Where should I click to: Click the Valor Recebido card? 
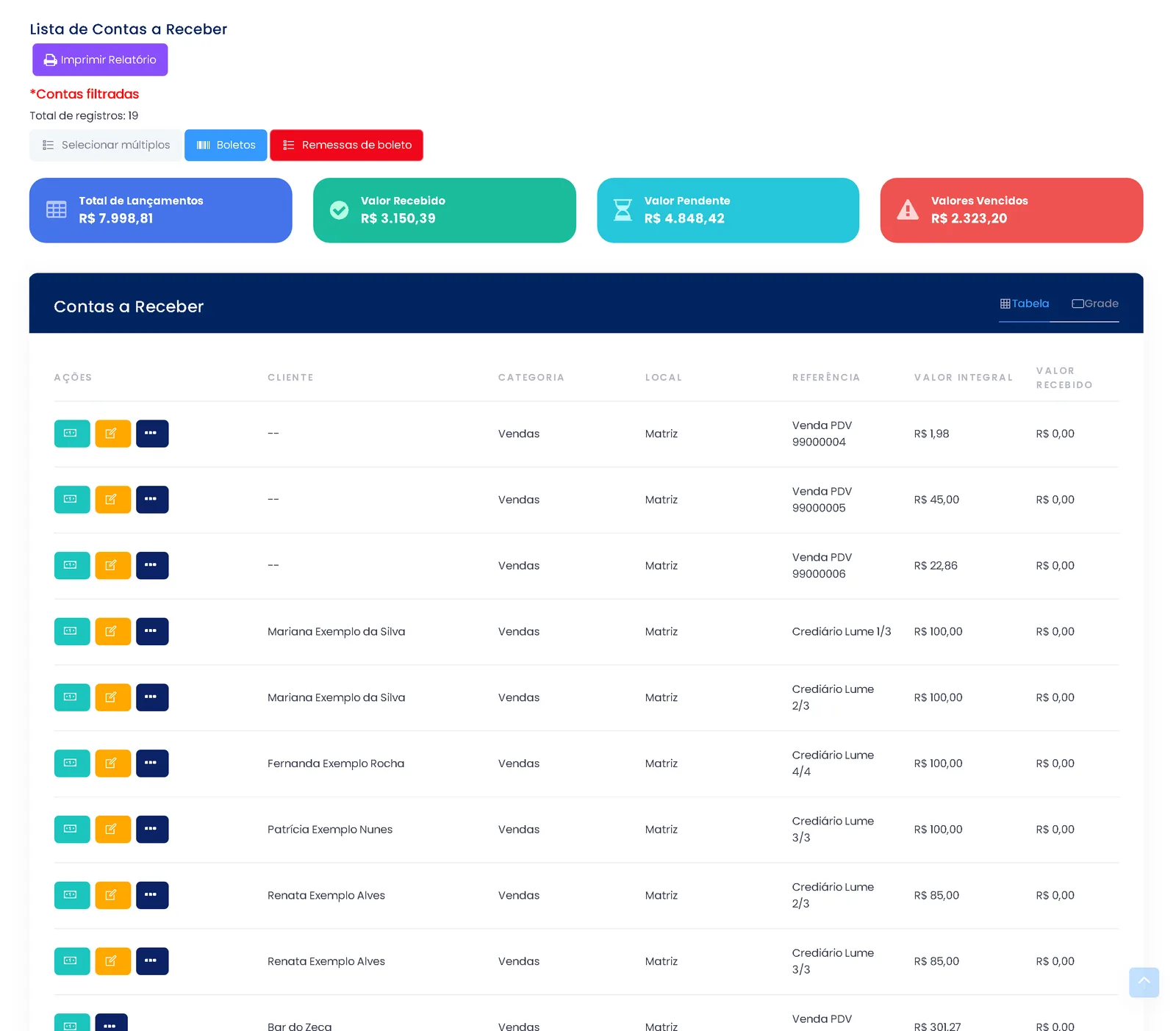[x=445, y=210]
